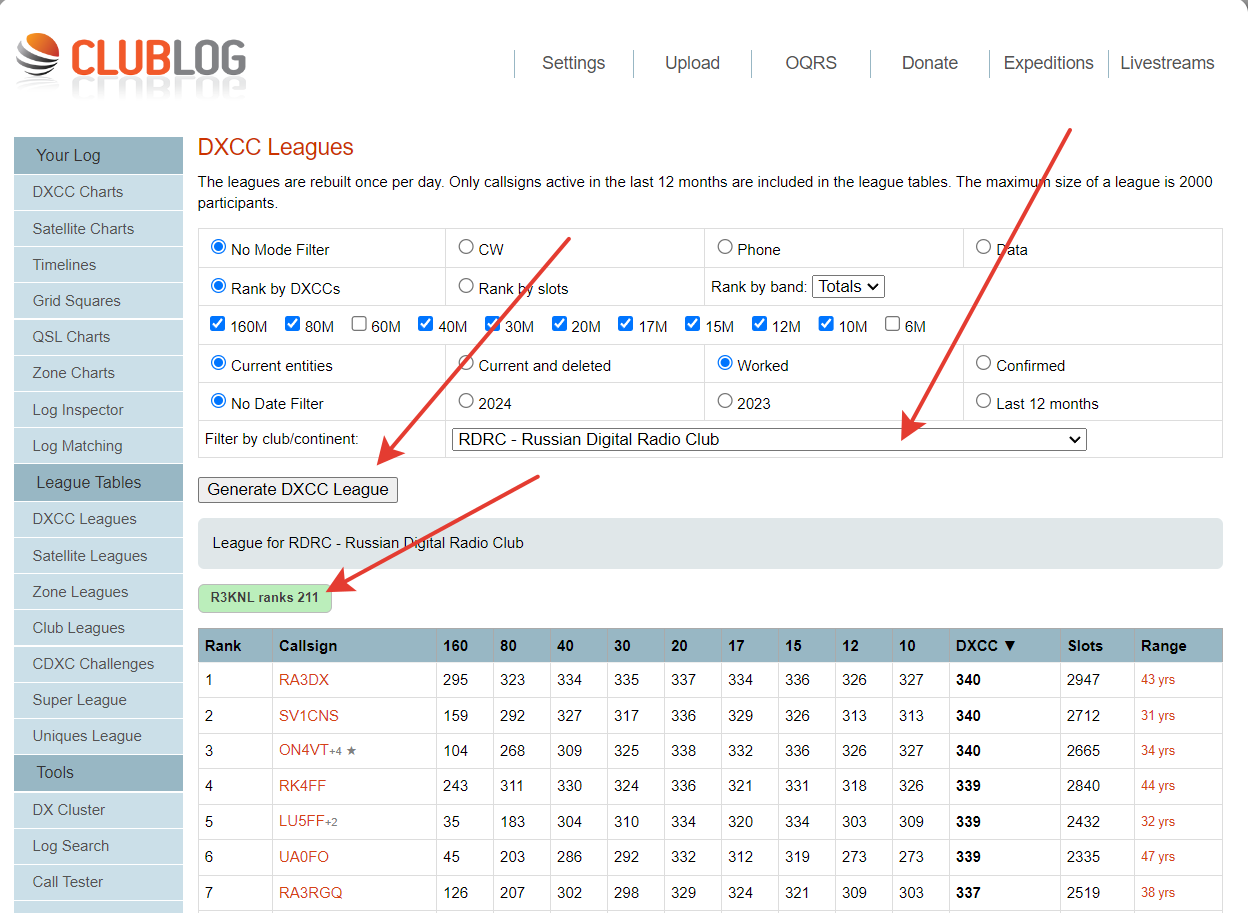This screenshot has width=1248, height=913.
Task: Open Super League in the sidebar
Action: [x=98, y=700]
